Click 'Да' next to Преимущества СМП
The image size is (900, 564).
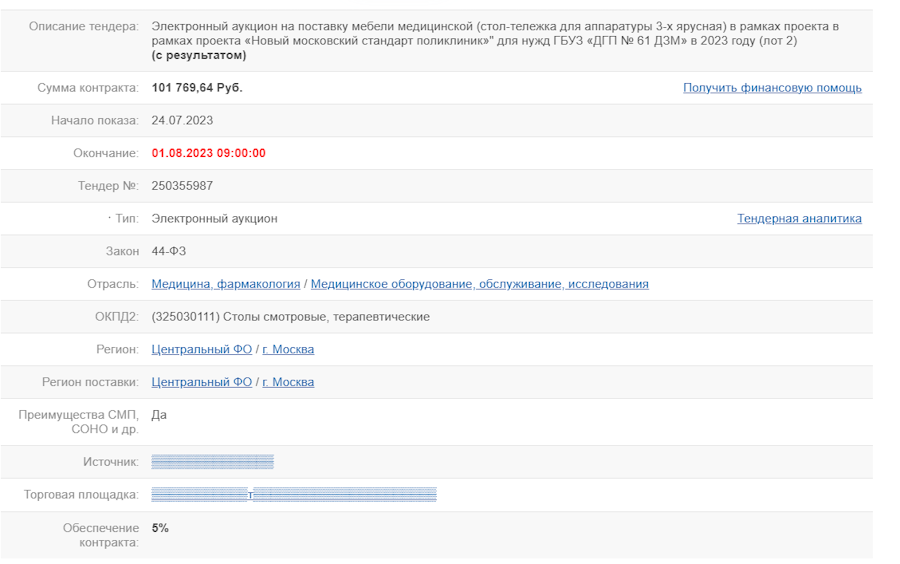[159, 414]
